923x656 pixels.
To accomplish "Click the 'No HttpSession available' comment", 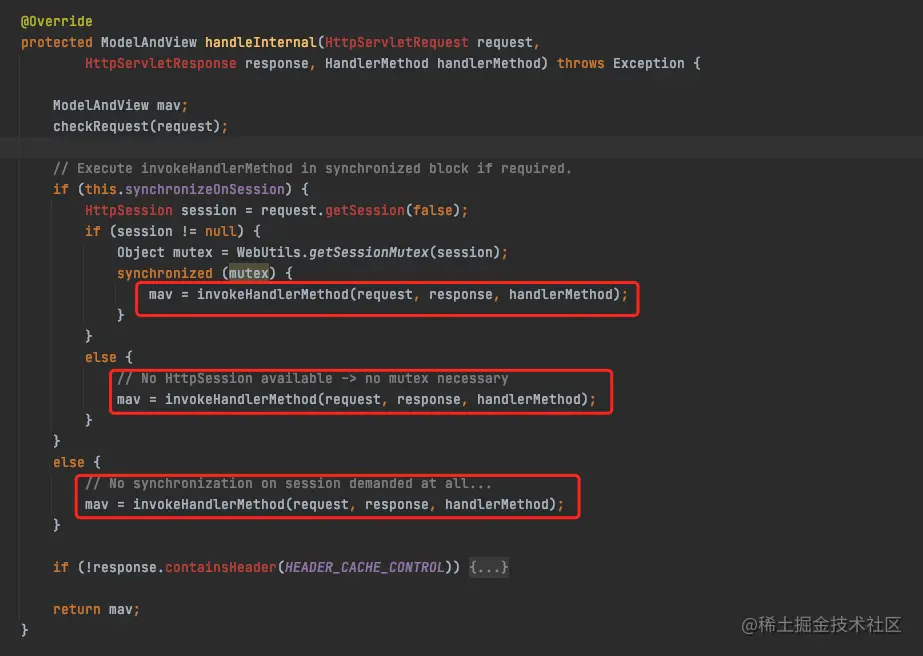I will point(310,377).
